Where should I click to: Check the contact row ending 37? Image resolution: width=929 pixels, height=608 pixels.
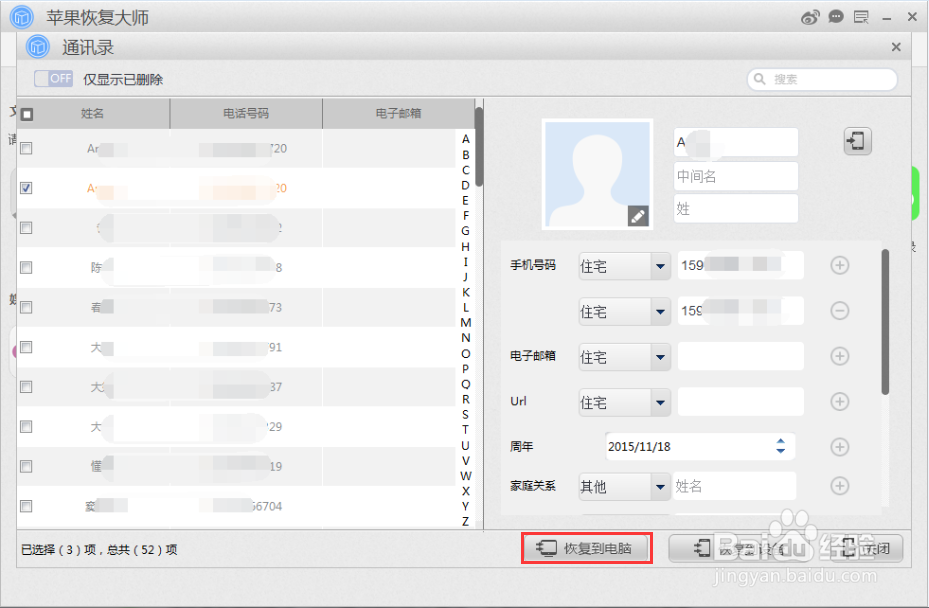tap(26, 386)
